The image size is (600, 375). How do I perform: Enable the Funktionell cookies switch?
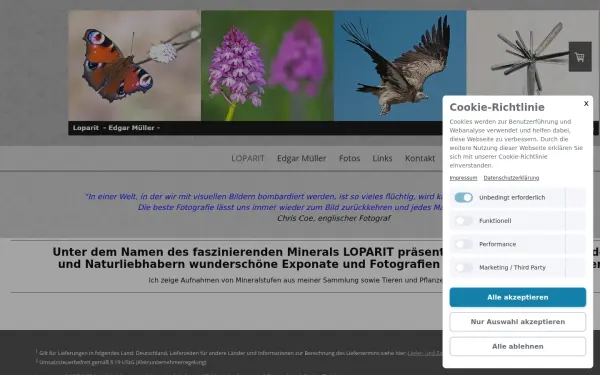[x=464, y=221]
